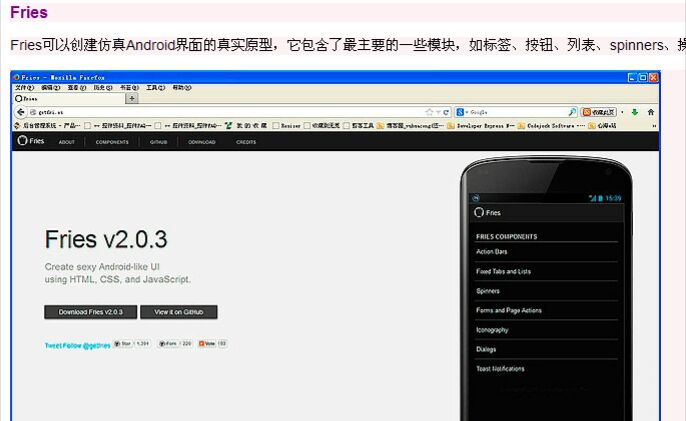Open the 编辑 menu
This screenshot has width=686, height=421.
(50, 88)
